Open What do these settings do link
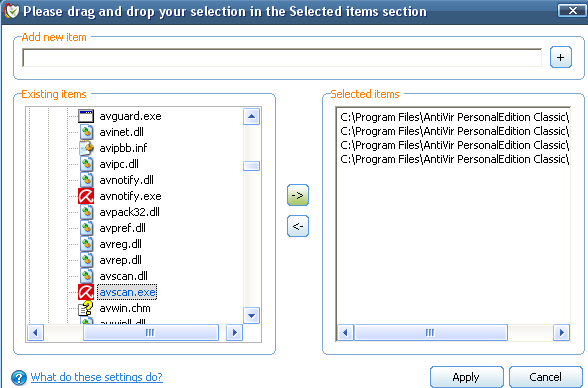The height and width of the screenshot is (388, 588). [96, 377]
